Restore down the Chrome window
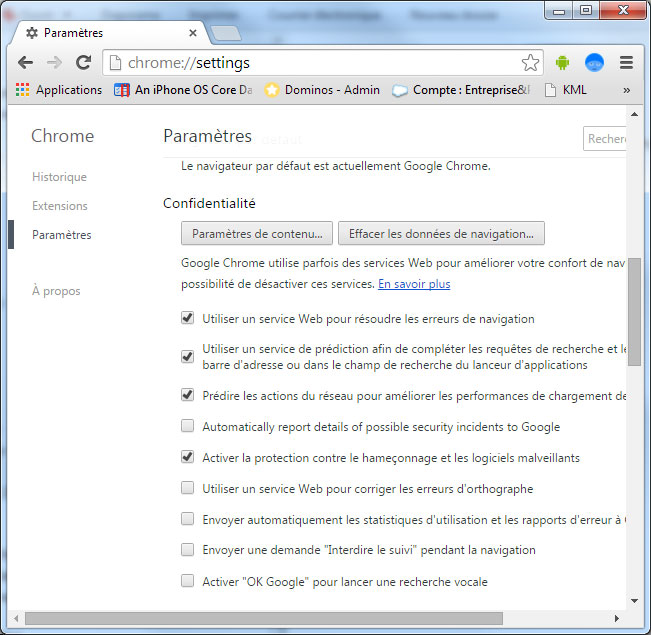 click(586, 10)
